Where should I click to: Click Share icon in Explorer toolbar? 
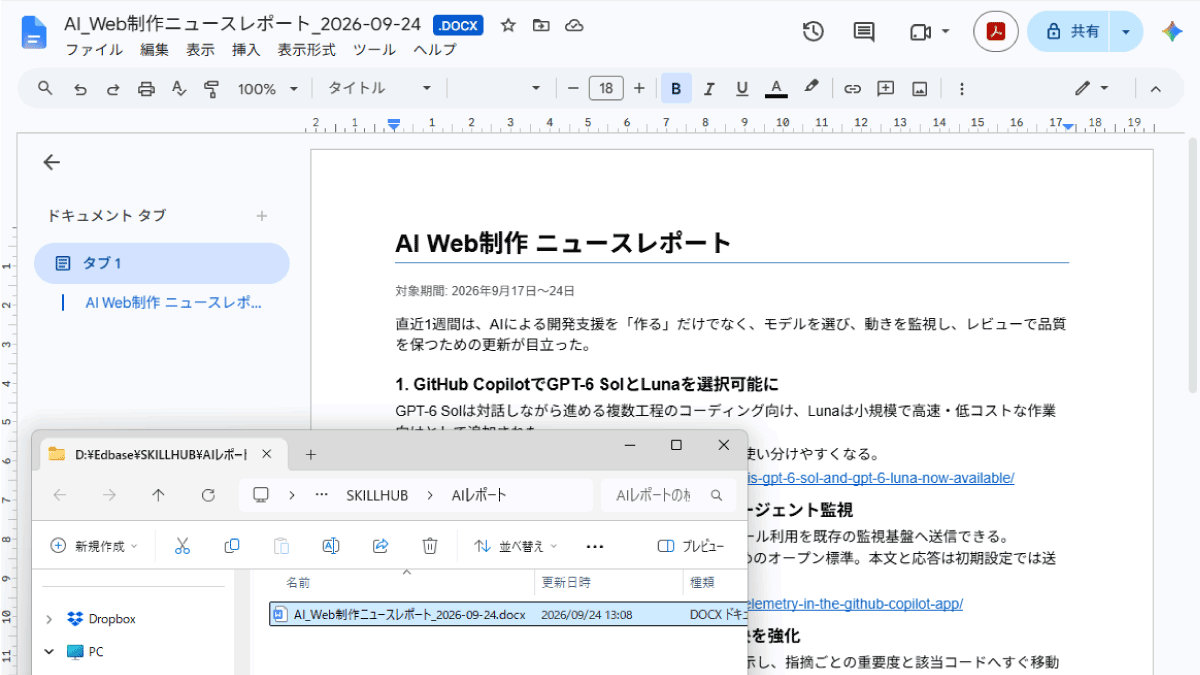tap(380, 546)
